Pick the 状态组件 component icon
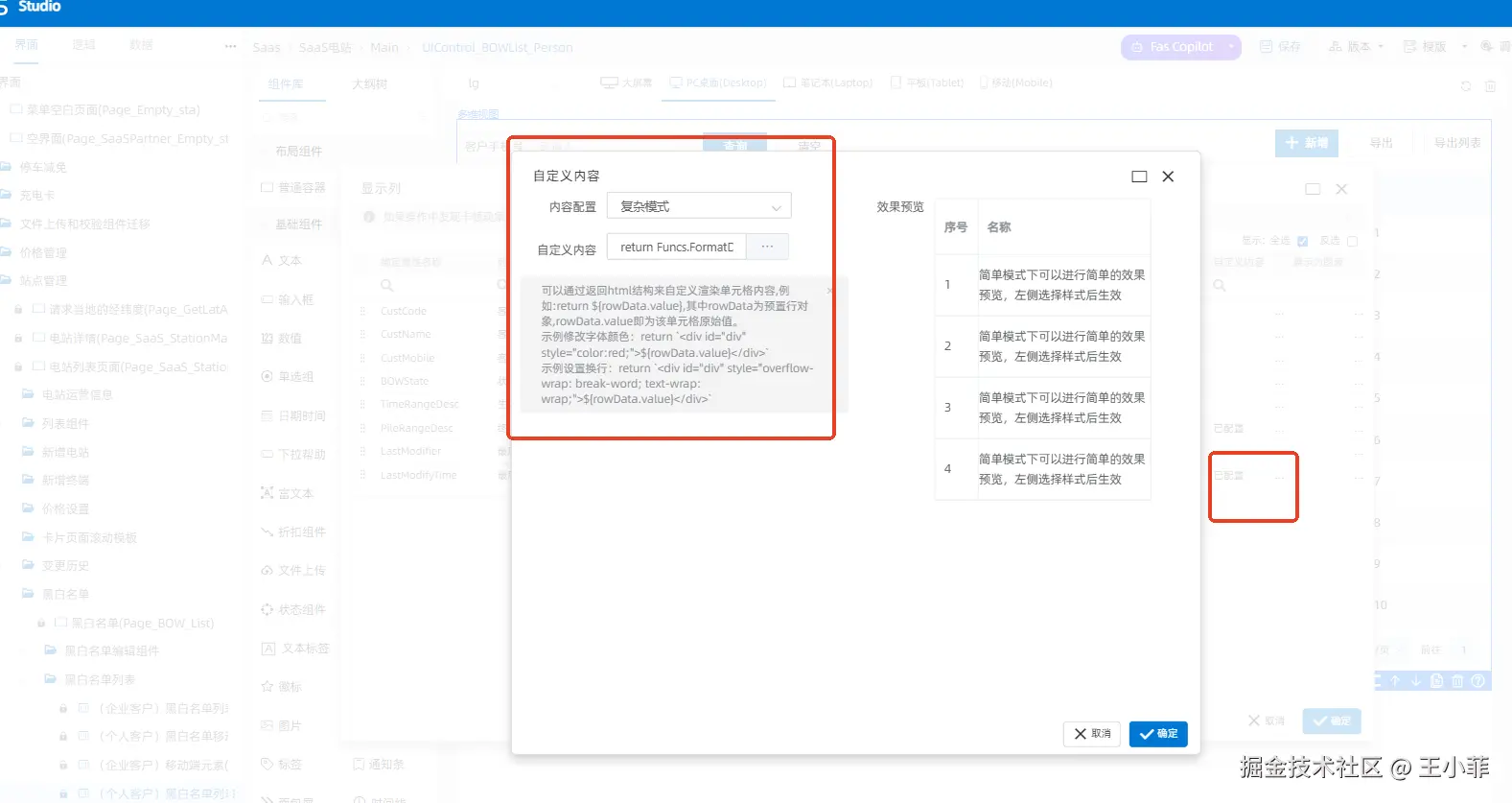The image size is (1512, 803). 268,609
